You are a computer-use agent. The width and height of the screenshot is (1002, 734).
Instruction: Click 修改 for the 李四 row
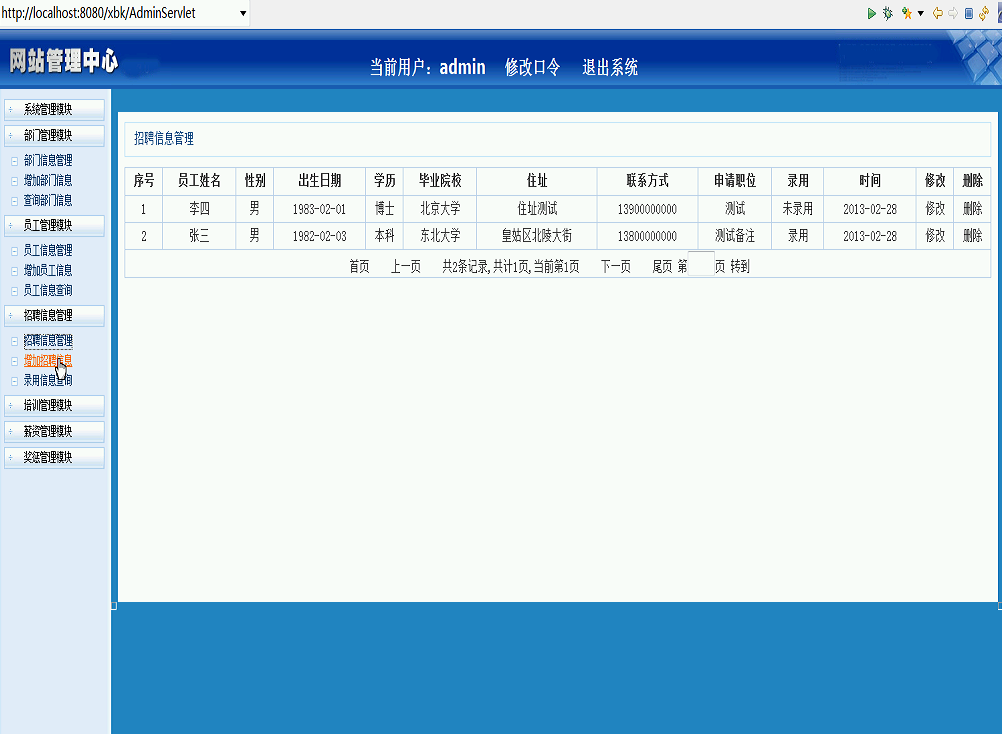(x=935, y=209)
